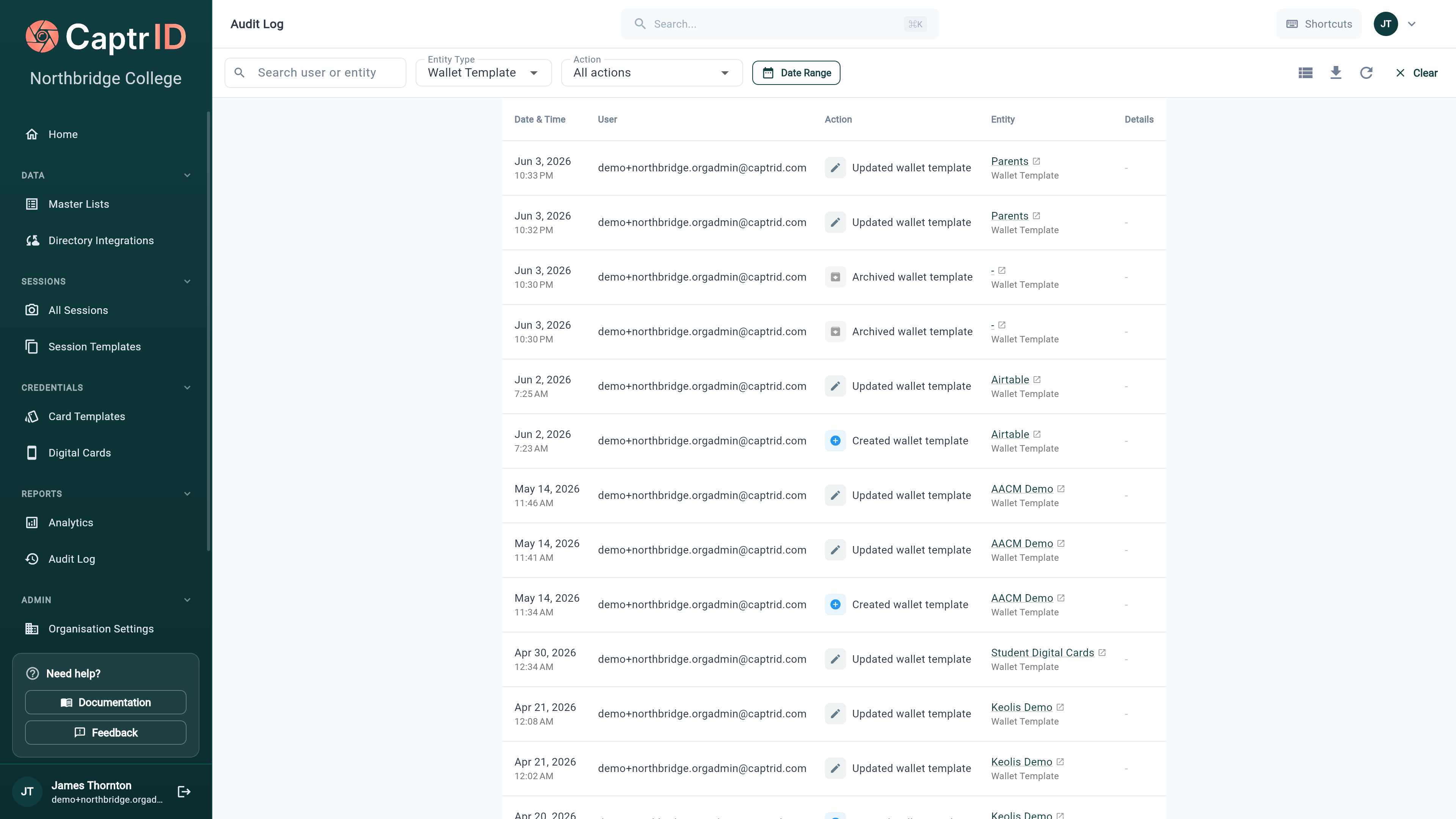1456x819 pixels.
Task: Collapse the SESSIONS section
Action: [x=187, y=281]
